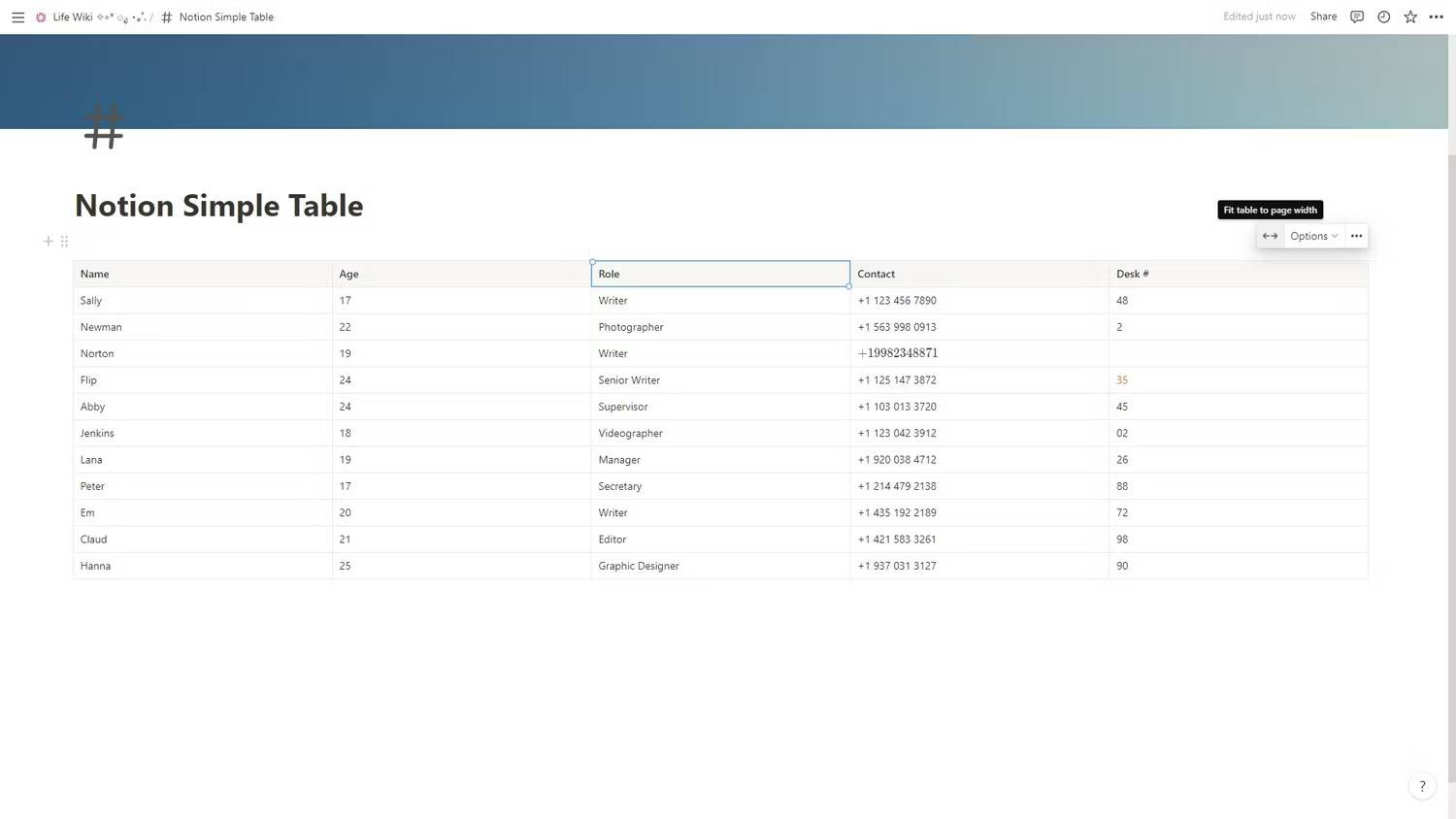
Task: Click the Notion Simple Table page title
Action: pos(219,206)
